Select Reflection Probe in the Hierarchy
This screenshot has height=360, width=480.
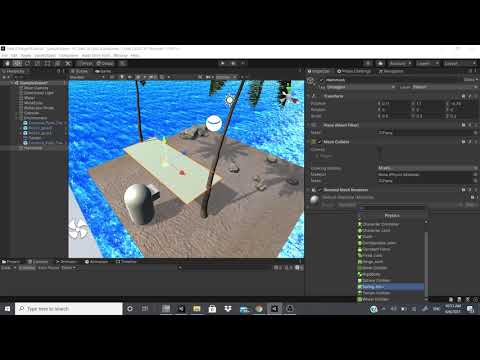click(x=39, y=108)
